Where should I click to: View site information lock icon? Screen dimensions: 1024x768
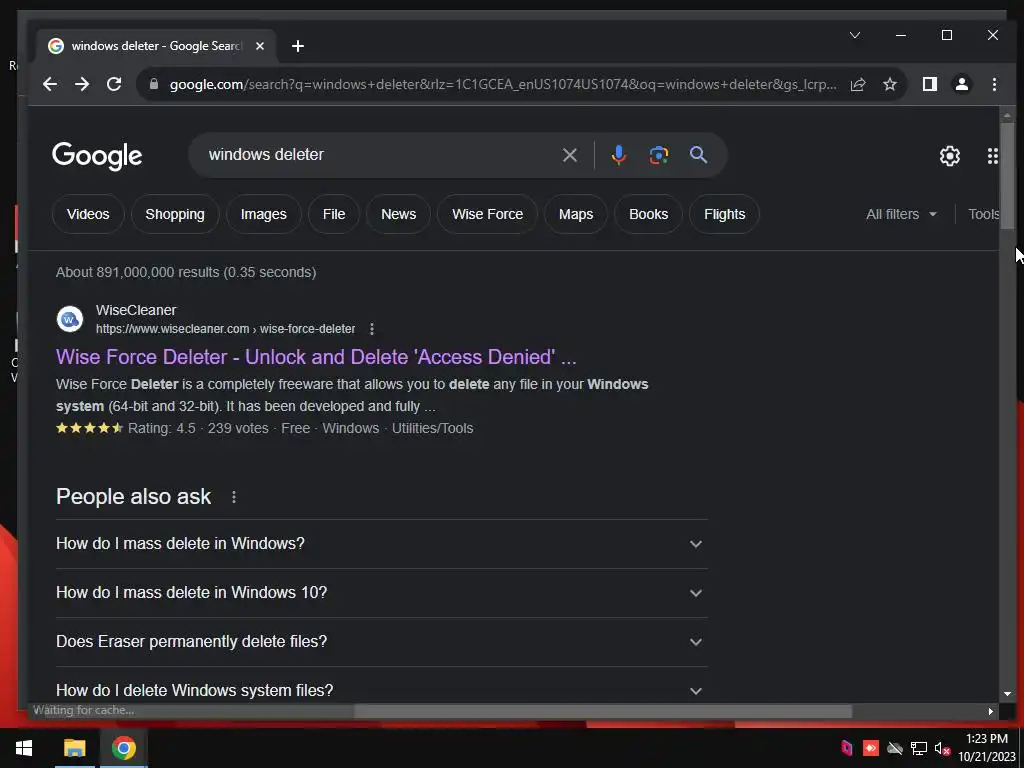[x=154, y=84]
